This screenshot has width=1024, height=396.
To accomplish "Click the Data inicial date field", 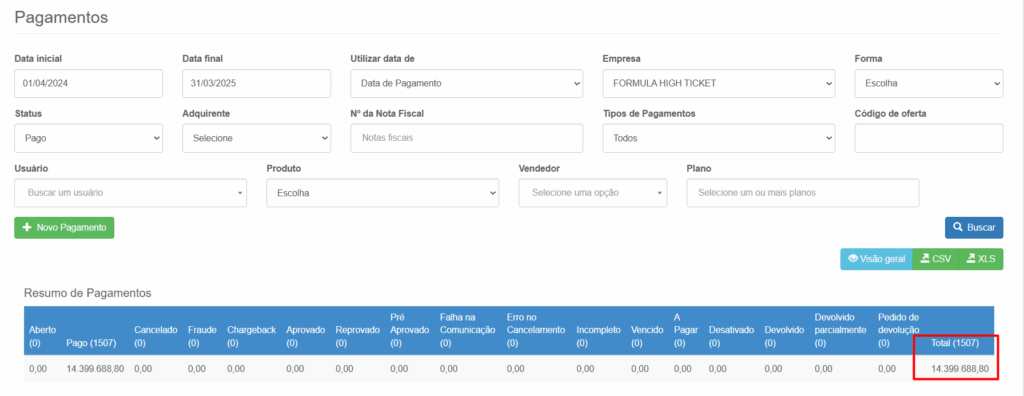I will 88,84.
